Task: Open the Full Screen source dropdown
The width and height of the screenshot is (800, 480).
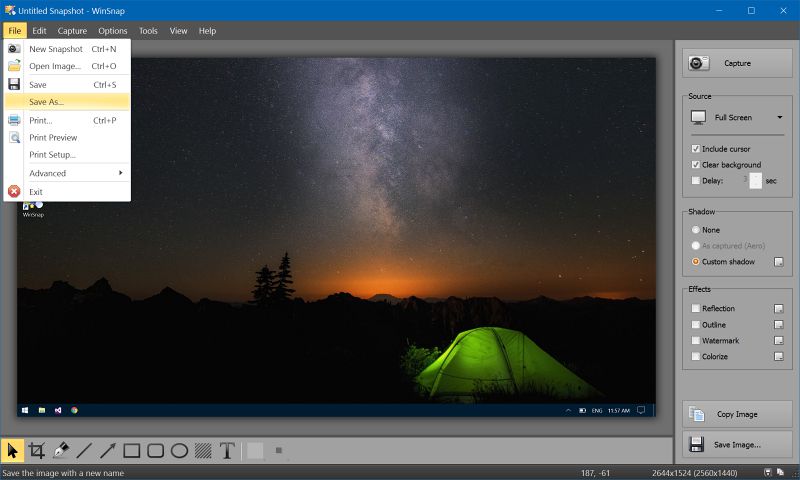Action: (x=738, y=117)
